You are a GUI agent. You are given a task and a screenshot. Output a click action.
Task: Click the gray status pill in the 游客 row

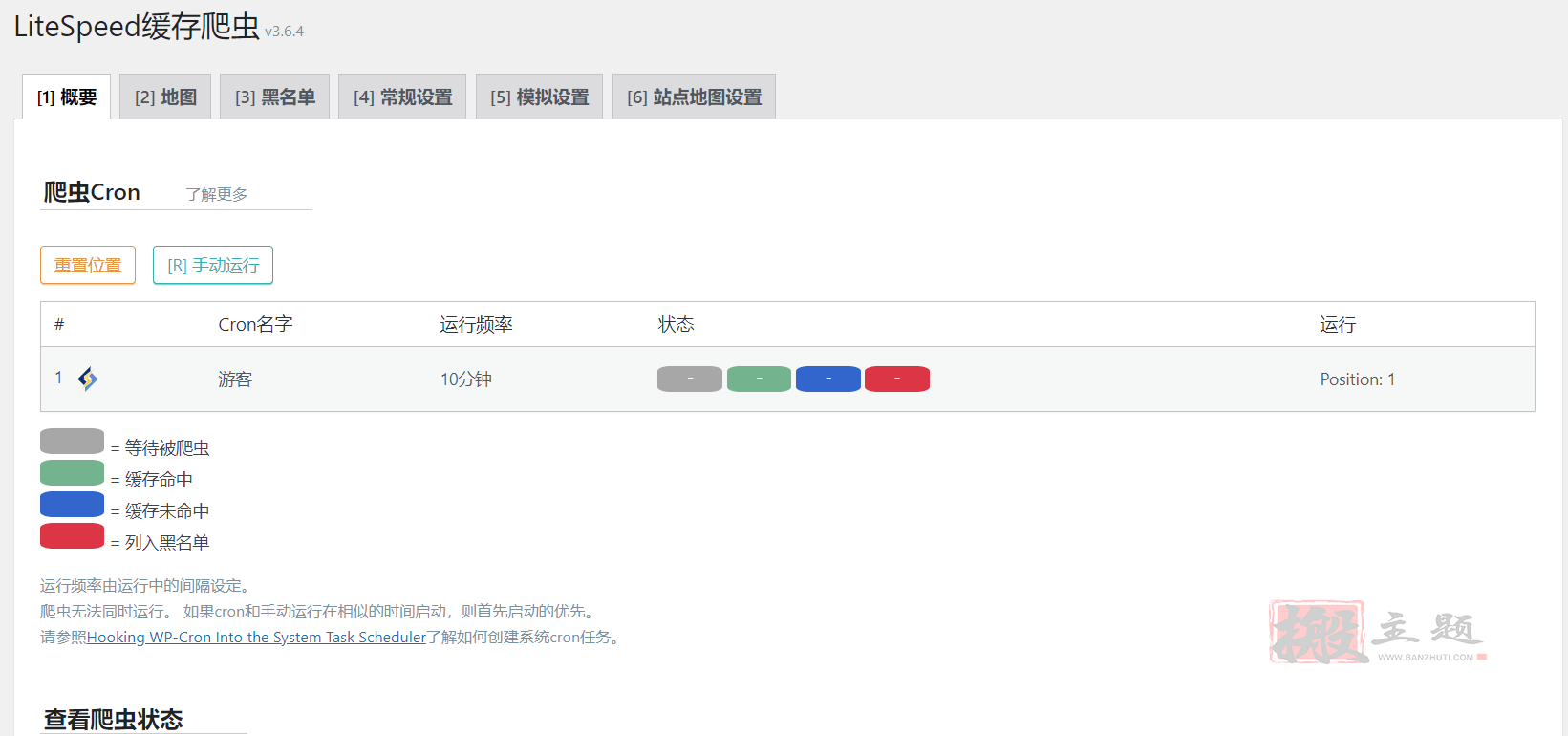tap(690, 379)
